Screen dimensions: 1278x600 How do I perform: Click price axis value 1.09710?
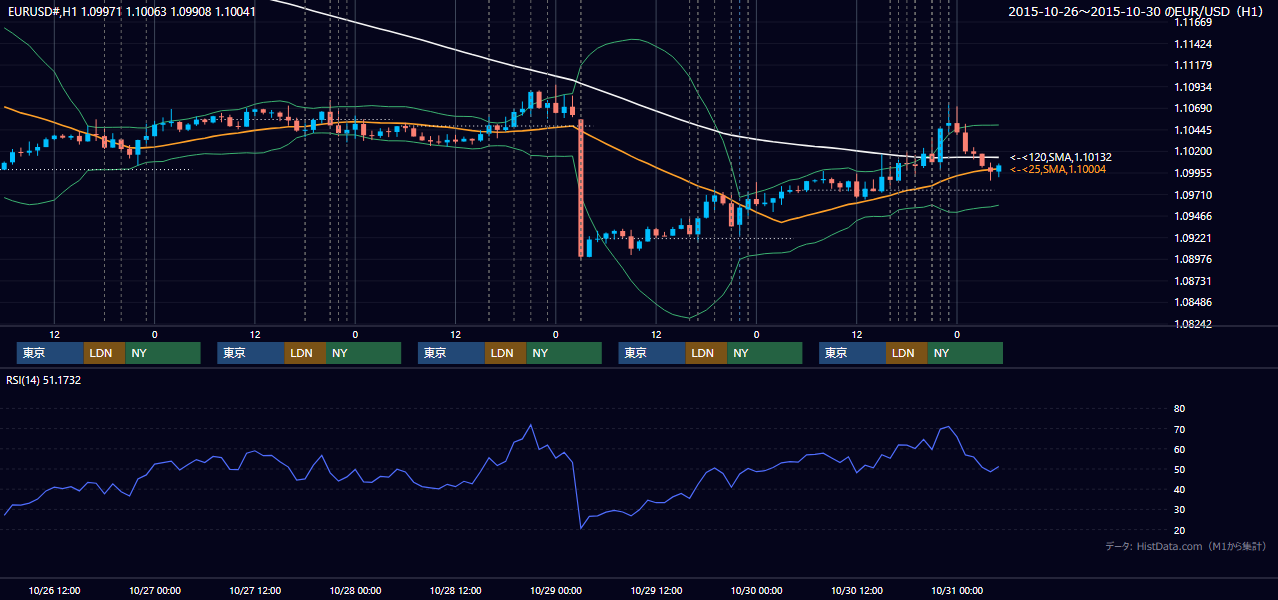click(x=1193, y=195)
